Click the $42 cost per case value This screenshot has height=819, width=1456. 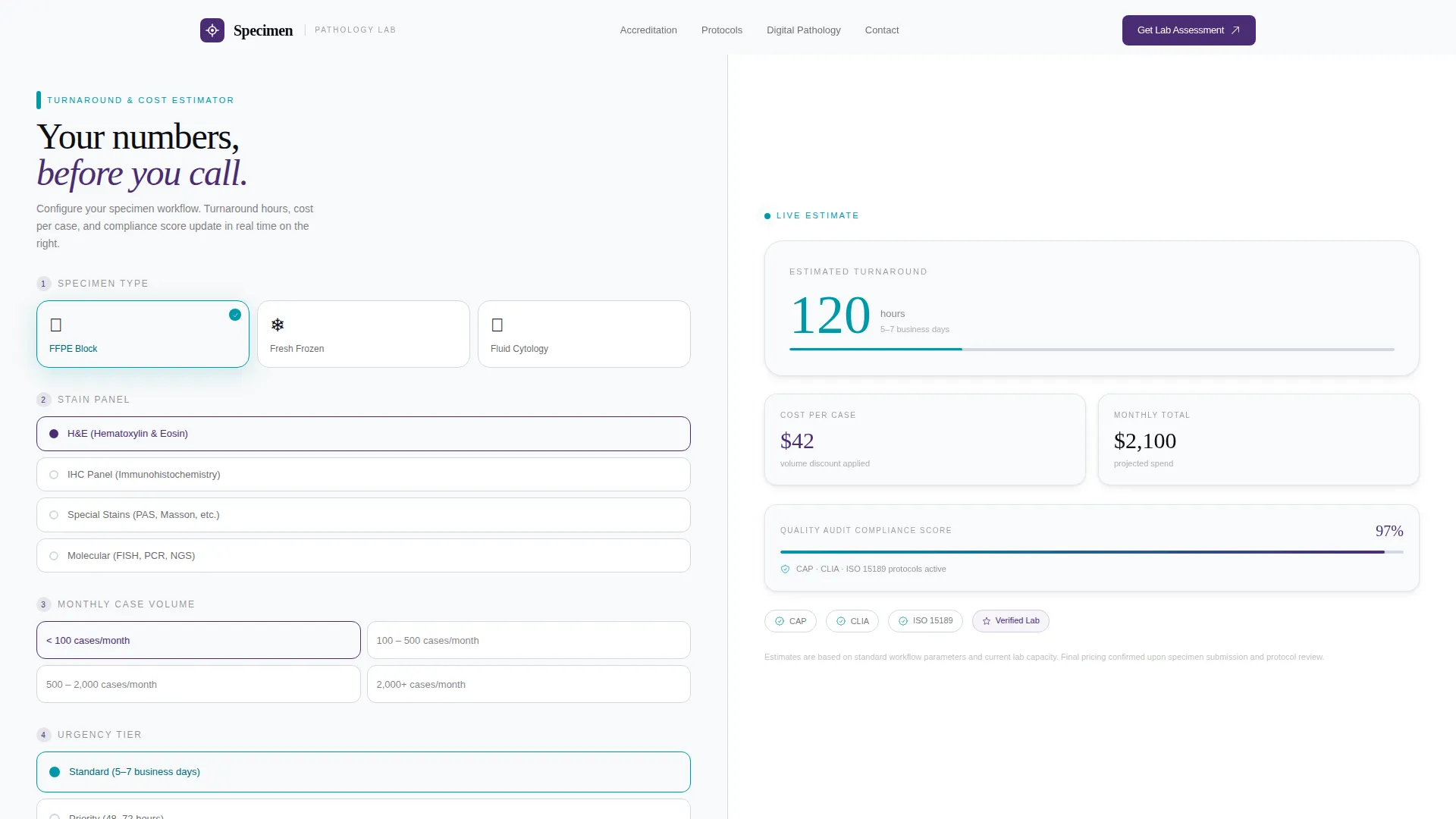coord(797,441)
